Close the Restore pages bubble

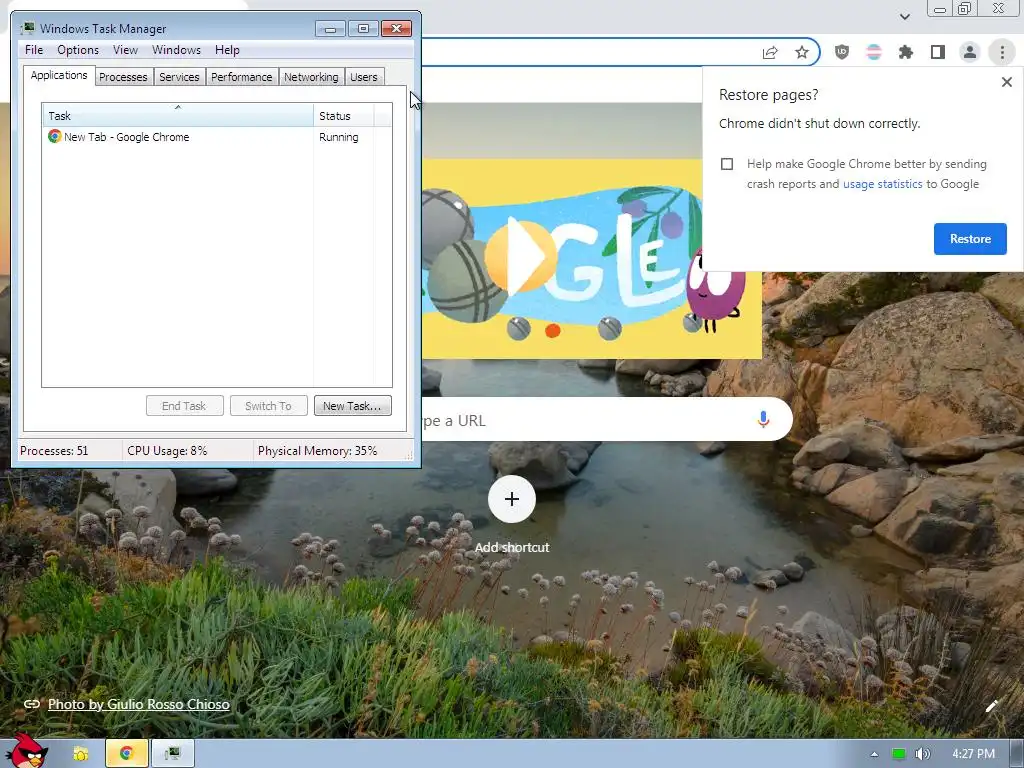tap(1006, 82)
